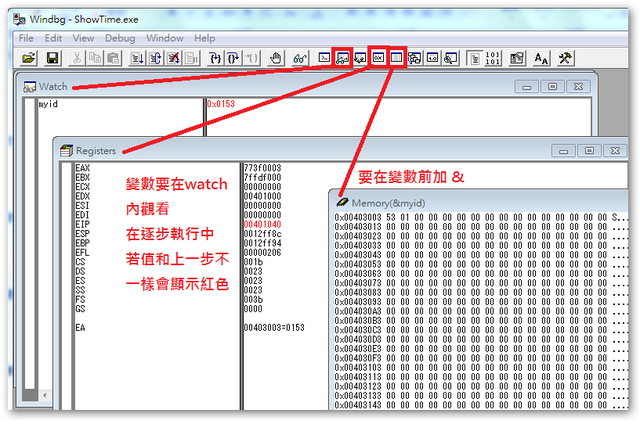Viewport: 640px width, 424px height.
Task: Click the hand breakpoint toolbar icon
Action: coord(277,59)
